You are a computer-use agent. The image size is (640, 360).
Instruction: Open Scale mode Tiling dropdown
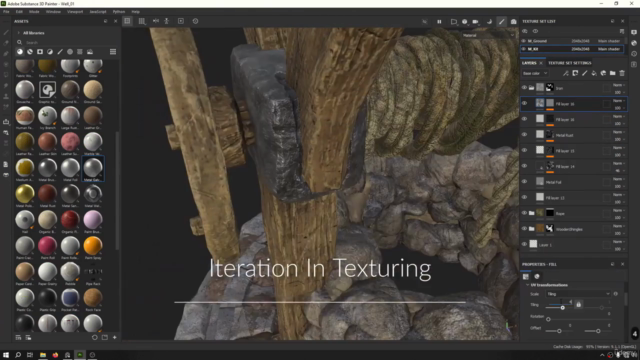pos(578,294)
